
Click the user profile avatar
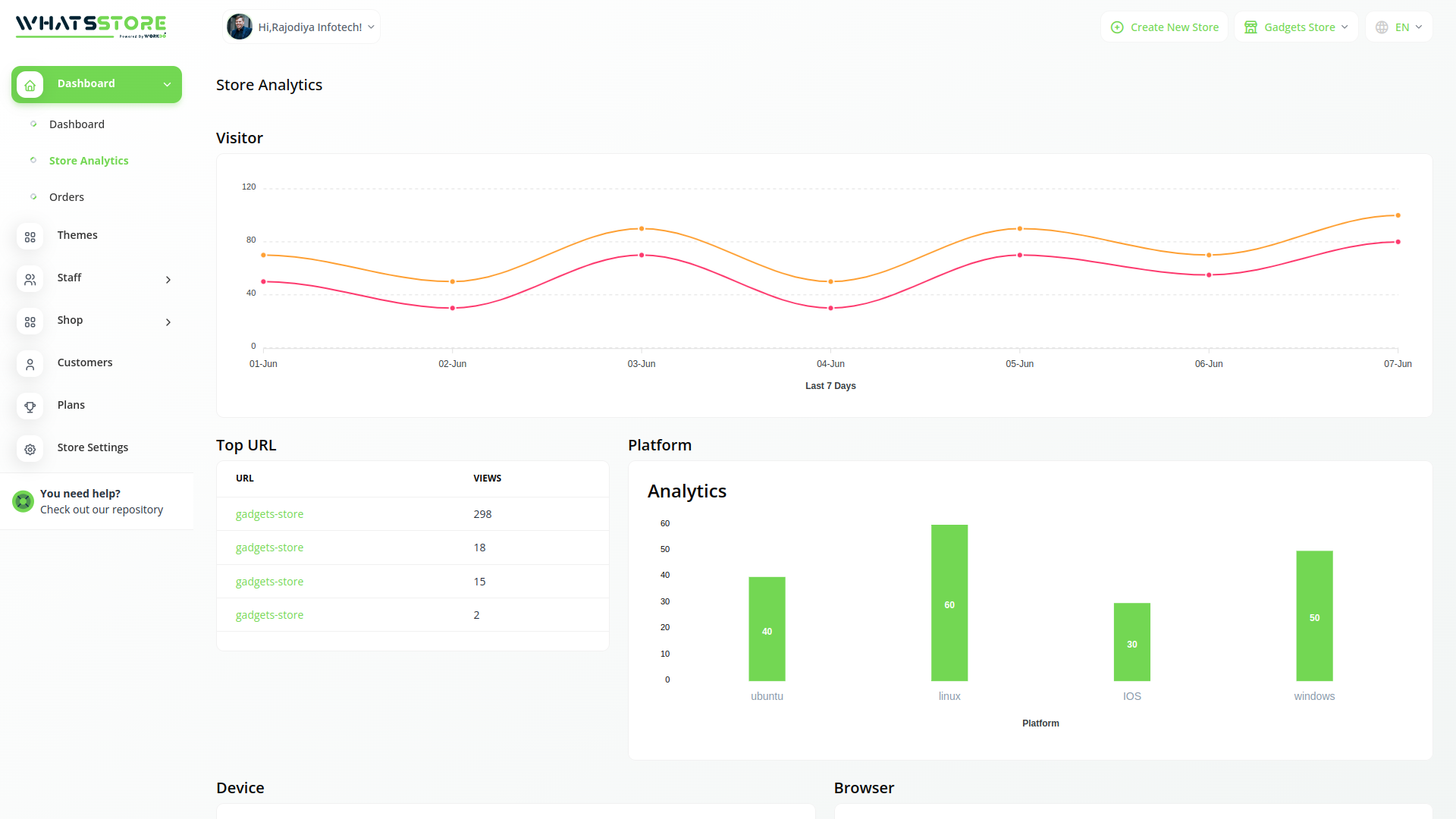[240, 27]
